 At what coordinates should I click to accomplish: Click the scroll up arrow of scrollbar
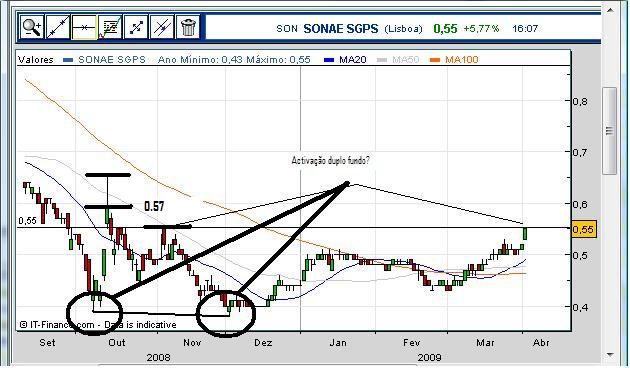click(610, 10)
